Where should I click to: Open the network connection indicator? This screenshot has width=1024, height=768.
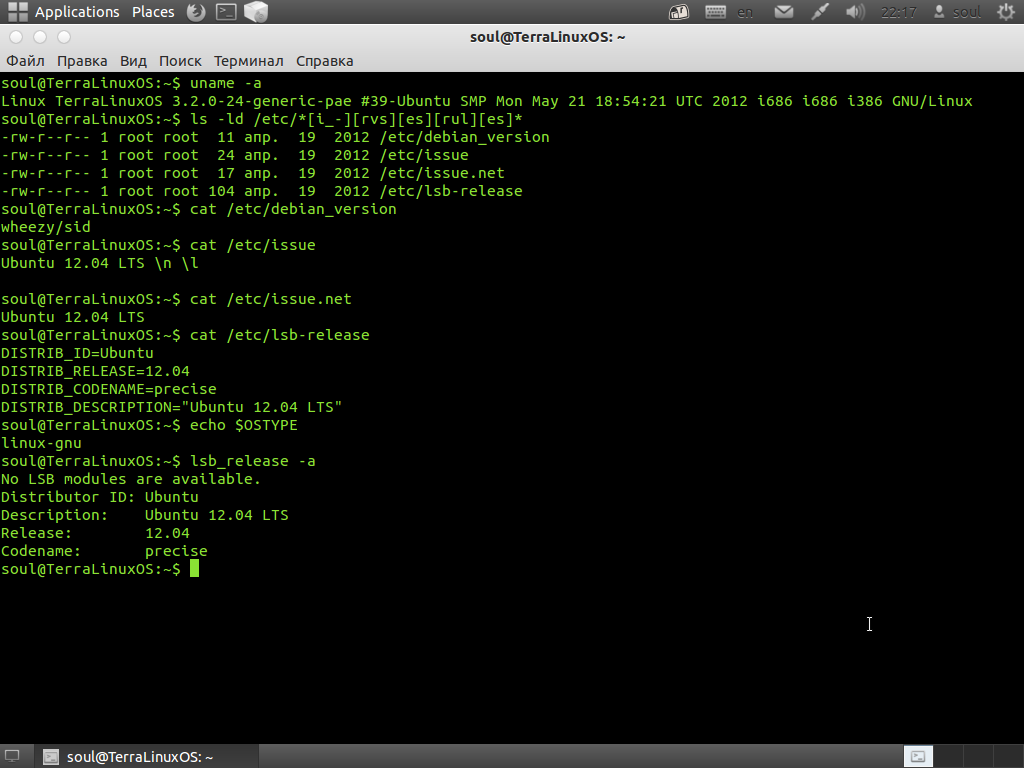point(820,12)
